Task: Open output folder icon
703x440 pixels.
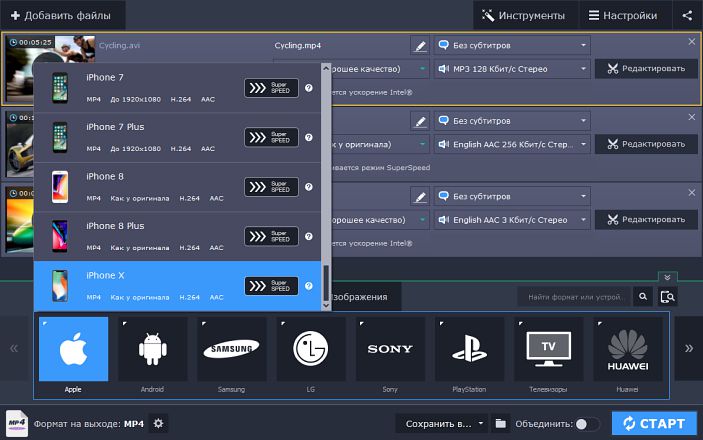Action: [500, 423]
